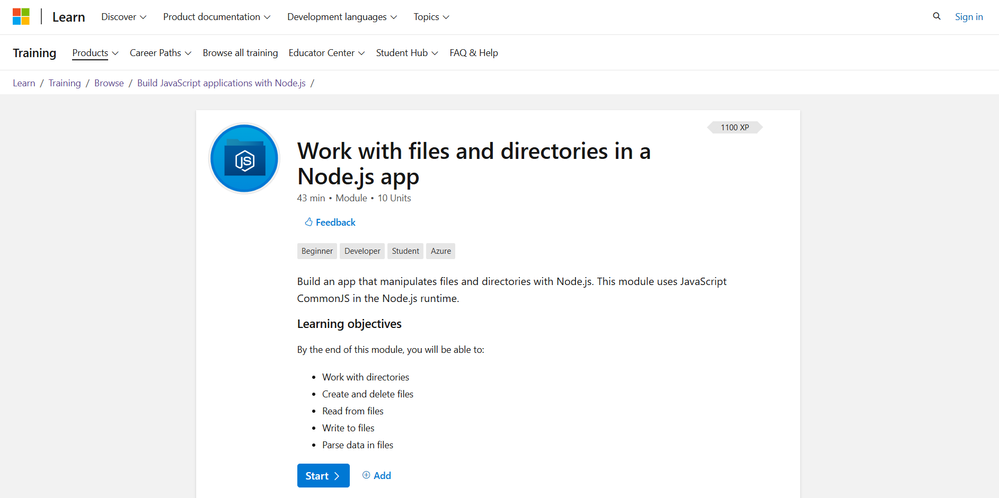This screenshot has width=999, height=498.
Task: Click the 1100 XP badge
Action: pyautogui.click(x=735, y=127)
